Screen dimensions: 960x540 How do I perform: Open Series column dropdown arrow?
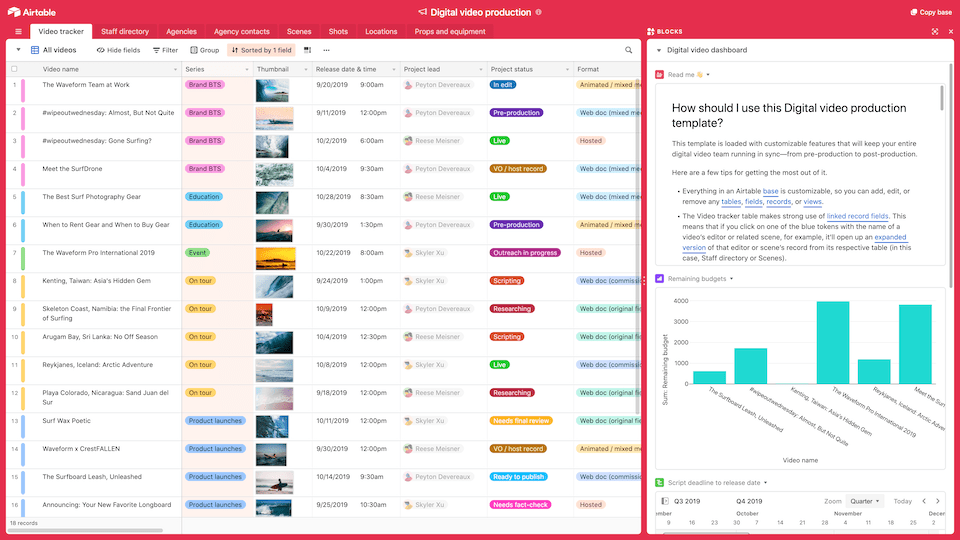247,70
